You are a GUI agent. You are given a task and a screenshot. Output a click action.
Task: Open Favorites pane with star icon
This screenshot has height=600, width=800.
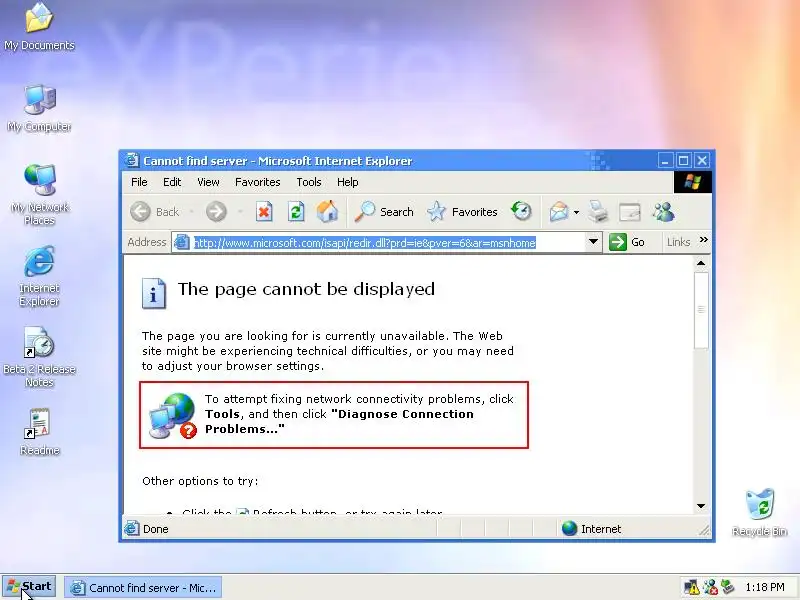coord(436,212)
